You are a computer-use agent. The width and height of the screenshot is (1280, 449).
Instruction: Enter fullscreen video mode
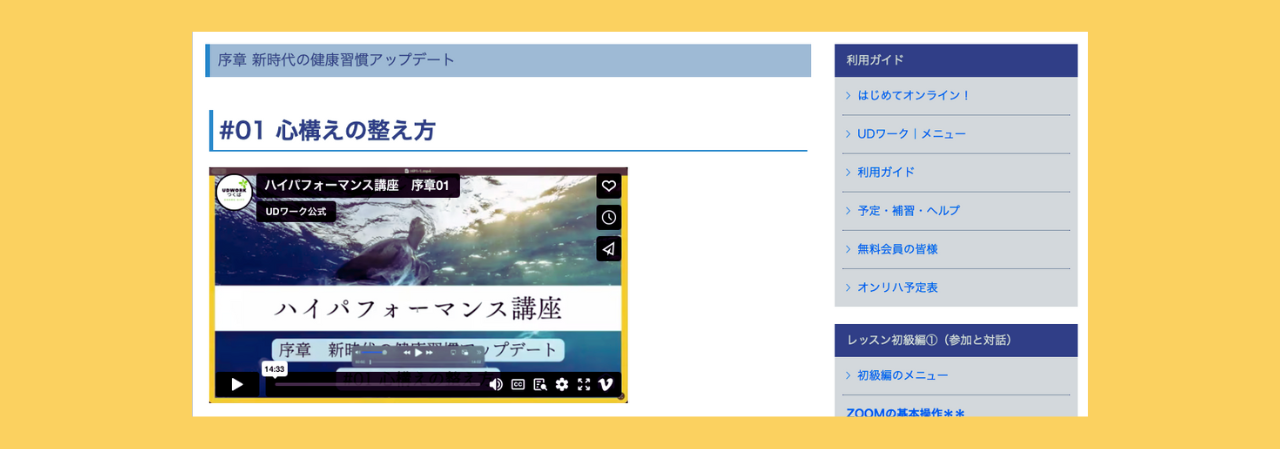(583, 384)
